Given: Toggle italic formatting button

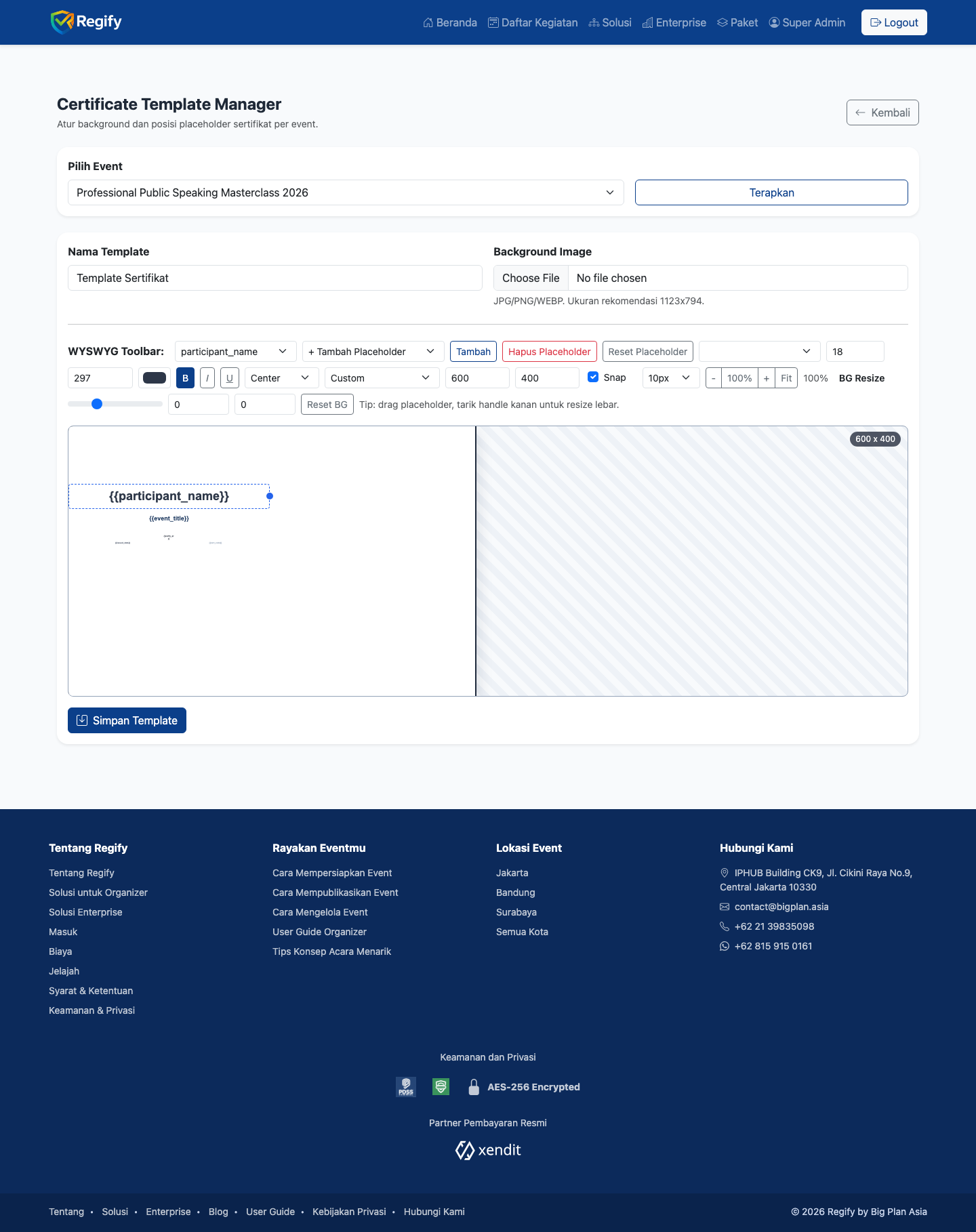Looking at the screenshot, I should (x=207, y=378).
